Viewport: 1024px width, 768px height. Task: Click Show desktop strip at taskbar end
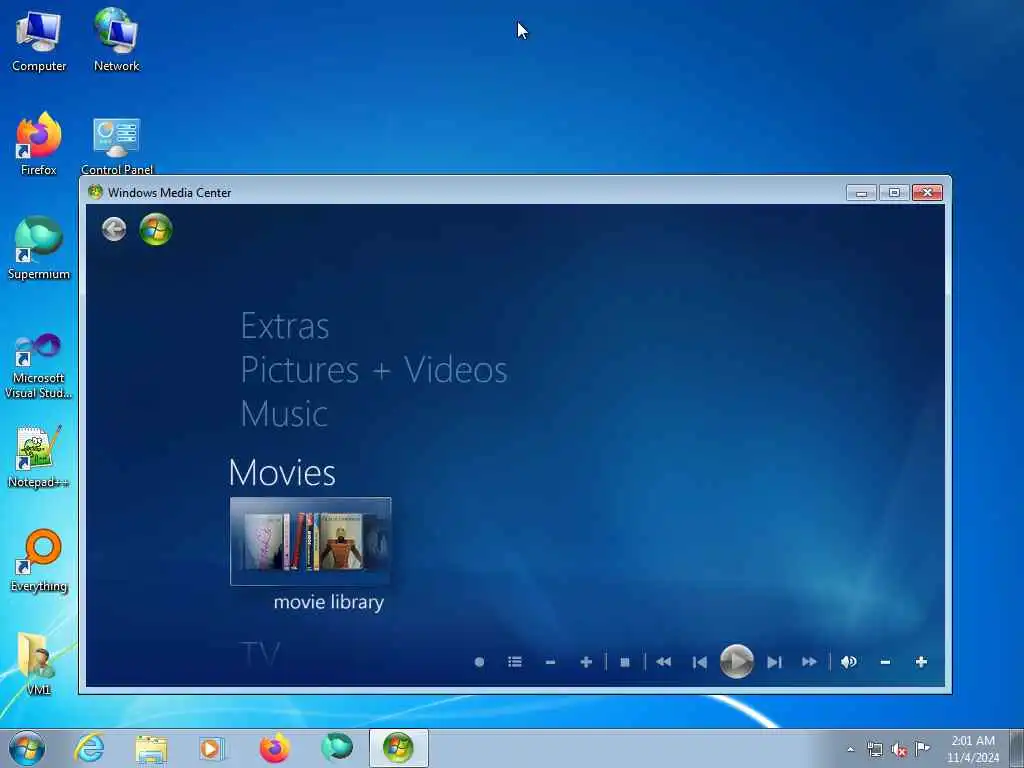pos(1016,748)
